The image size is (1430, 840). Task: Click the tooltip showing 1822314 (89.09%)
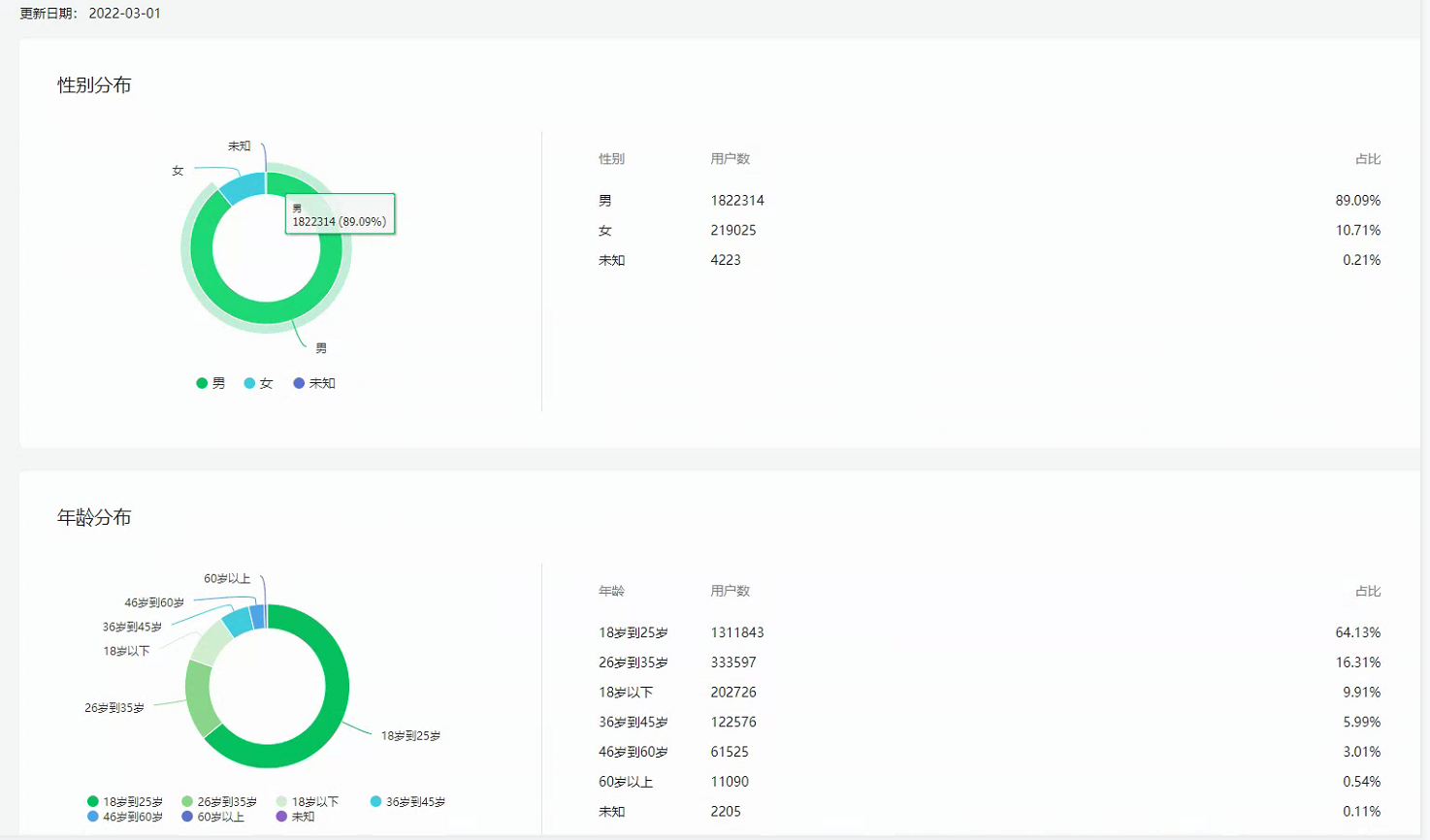(x=340, y=214)
